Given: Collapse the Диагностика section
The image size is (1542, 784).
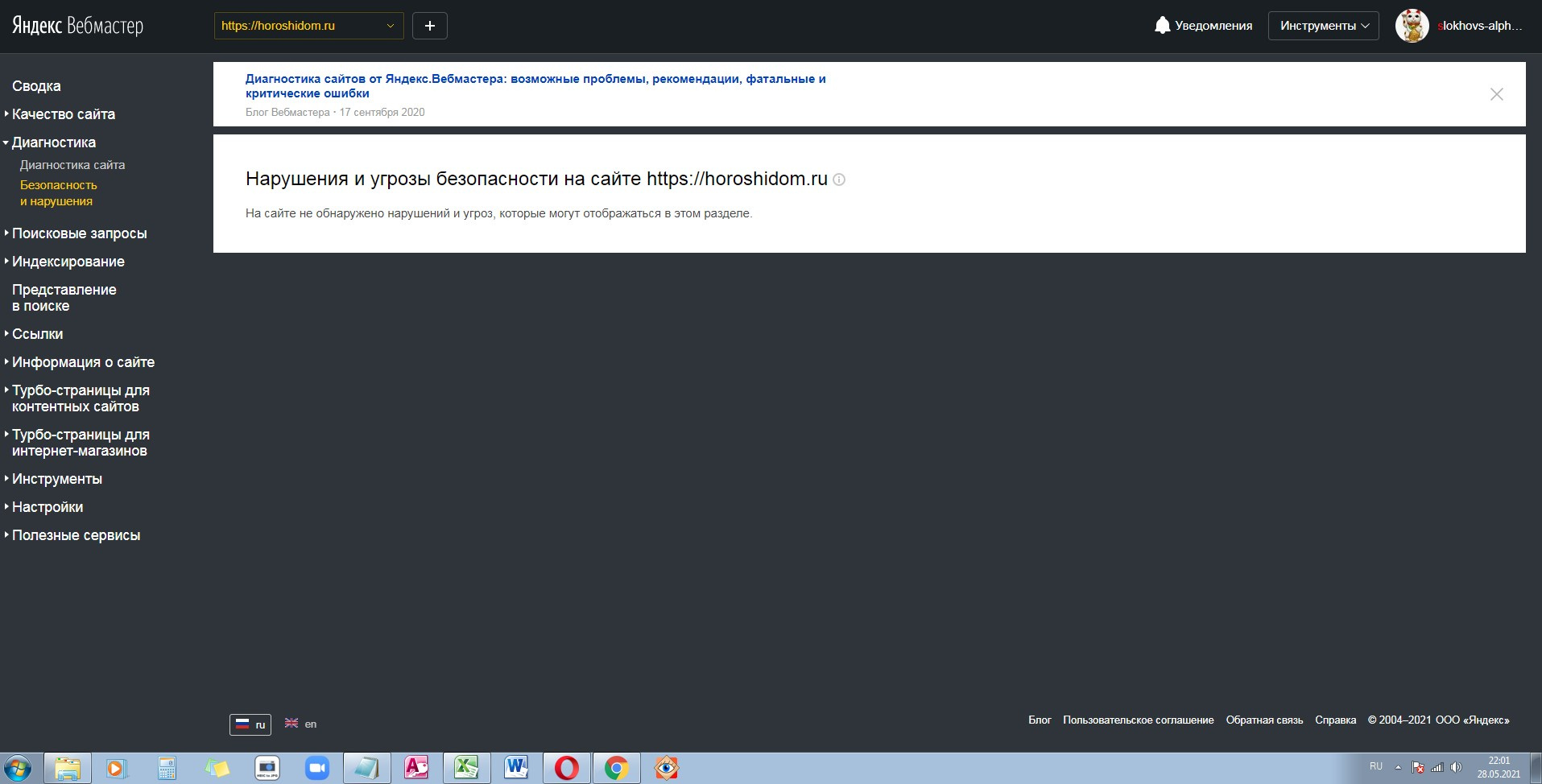Looking at the screenshot, I should [x=53, y=142].
